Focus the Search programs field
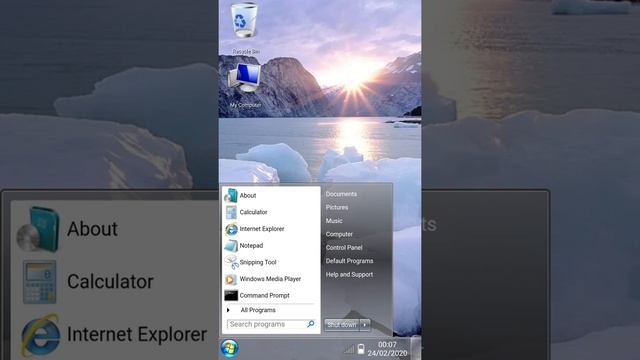Screen dimensions: 640x360 (271, 324)
